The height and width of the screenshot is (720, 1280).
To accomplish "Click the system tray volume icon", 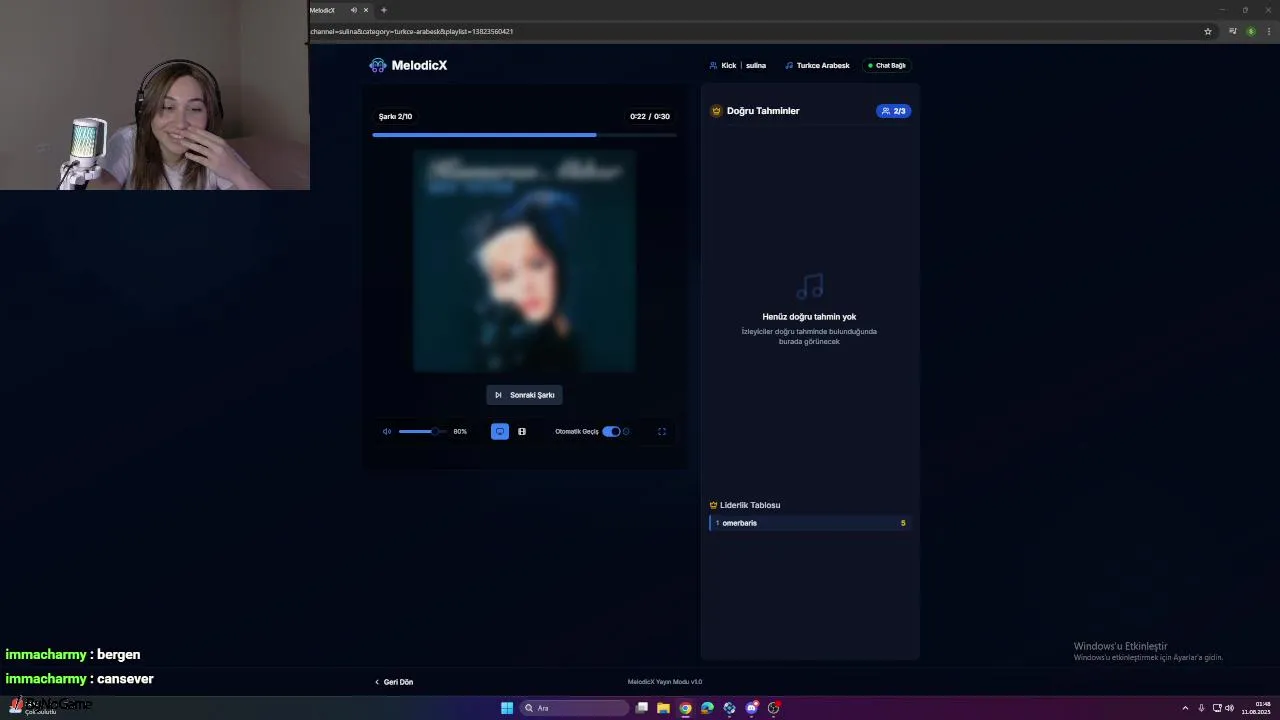I will point(1229,708).
